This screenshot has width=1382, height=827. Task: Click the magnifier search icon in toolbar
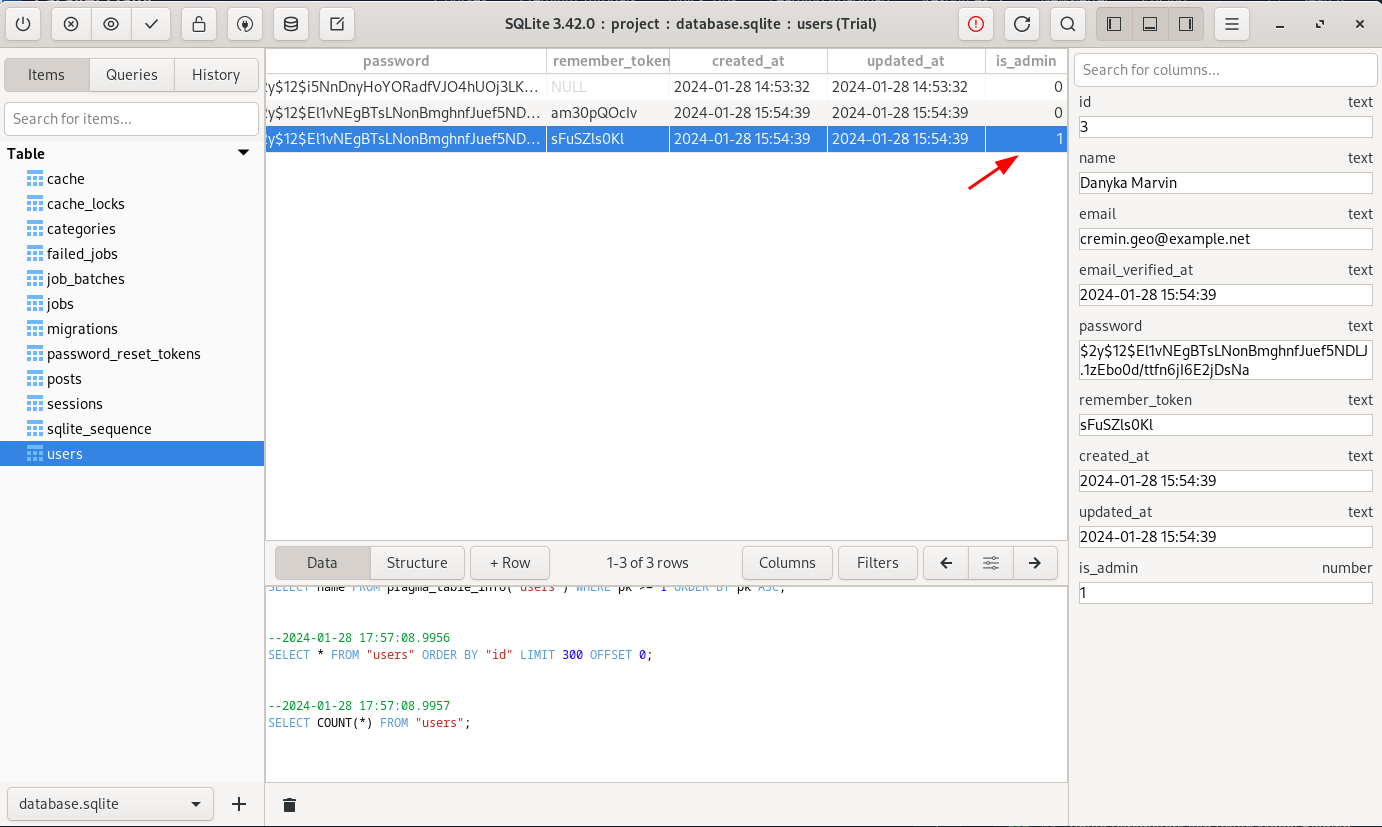coord(1068,24)
